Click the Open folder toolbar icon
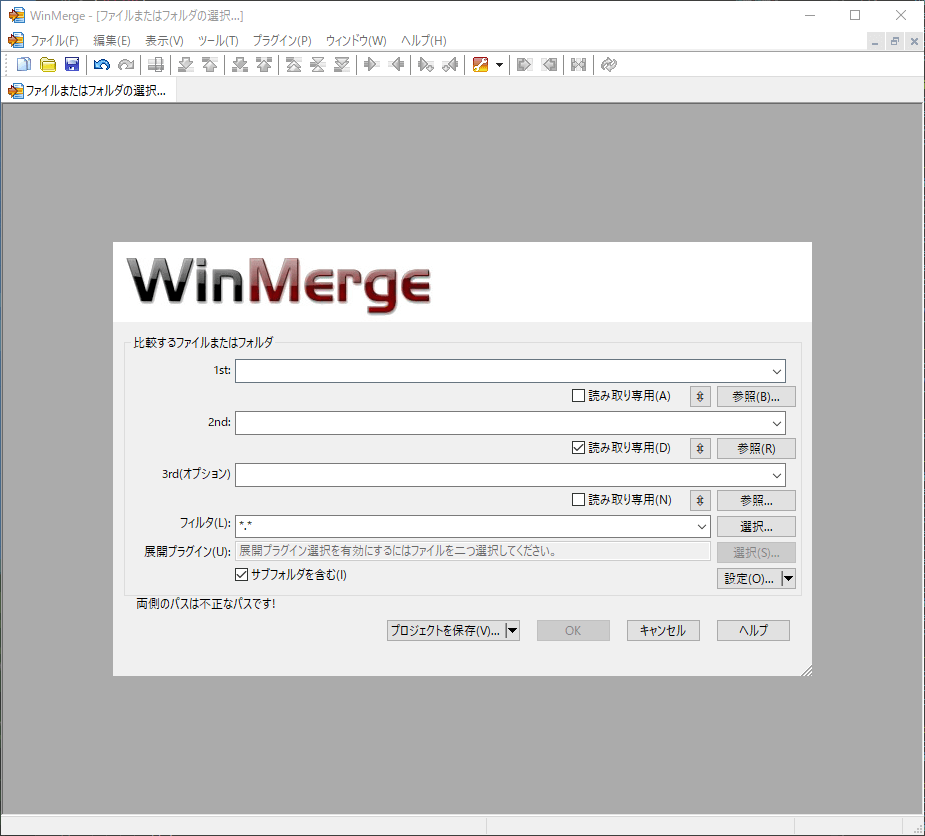This screenshot has height=836, width=925. (x=48, y=64)
